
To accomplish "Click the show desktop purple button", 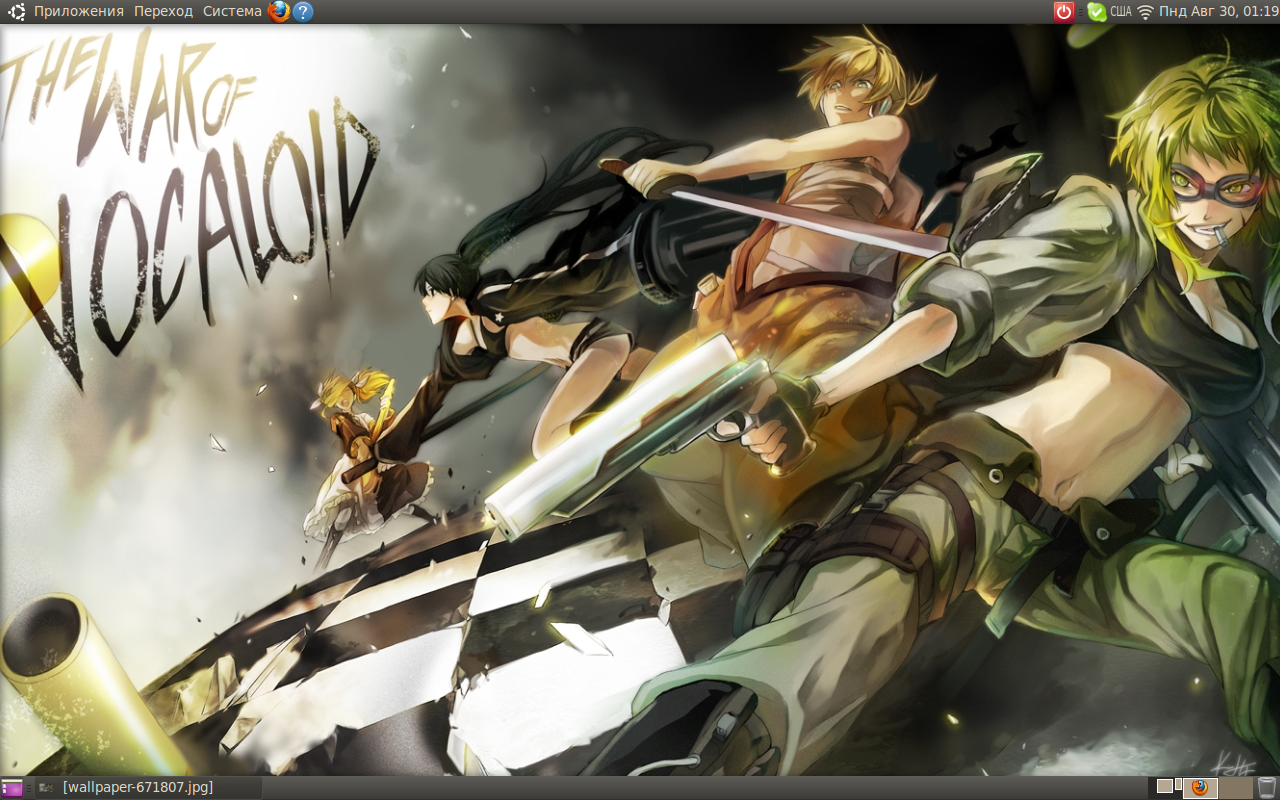I will coord(12,788).
